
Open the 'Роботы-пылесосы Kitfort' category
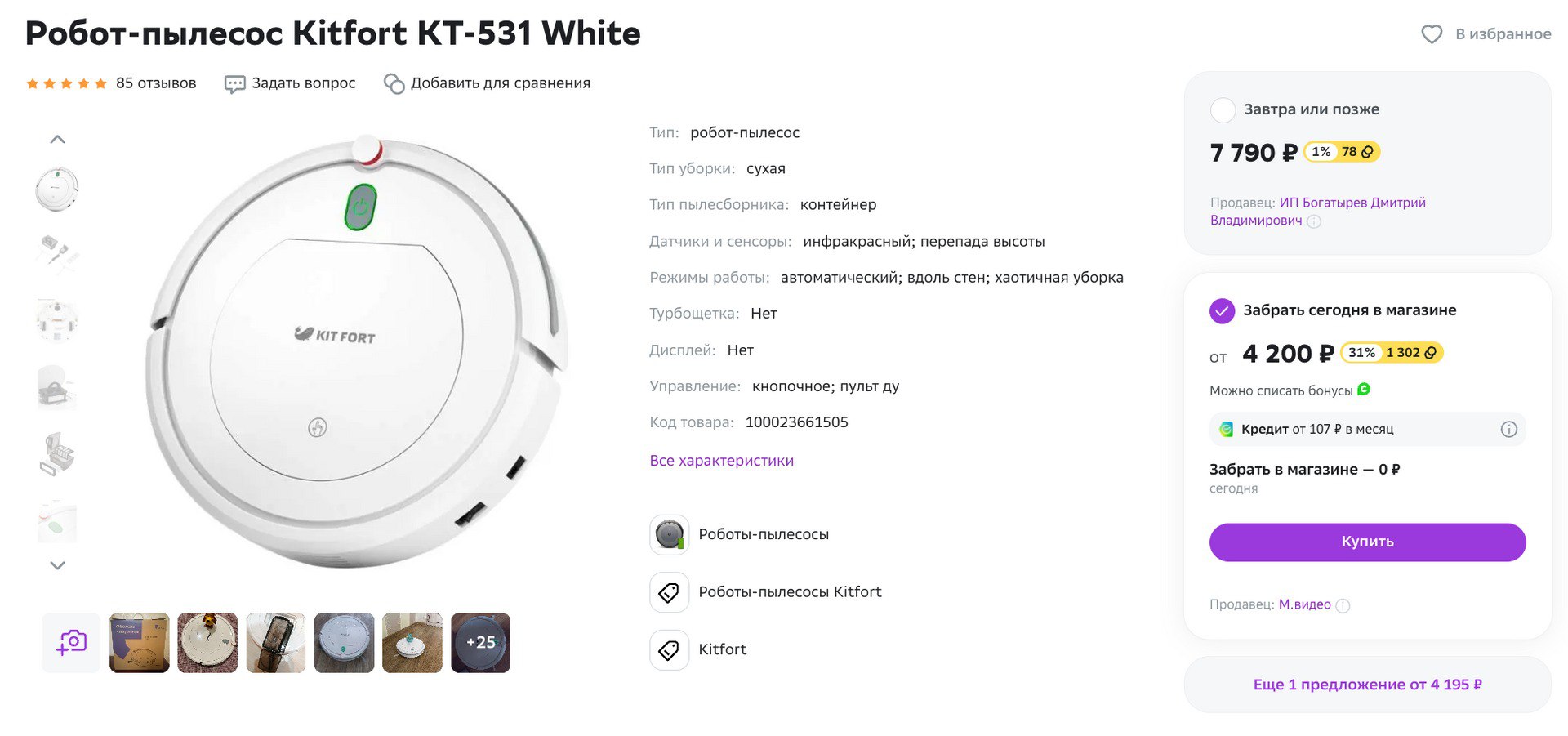(x=790, y=592)
